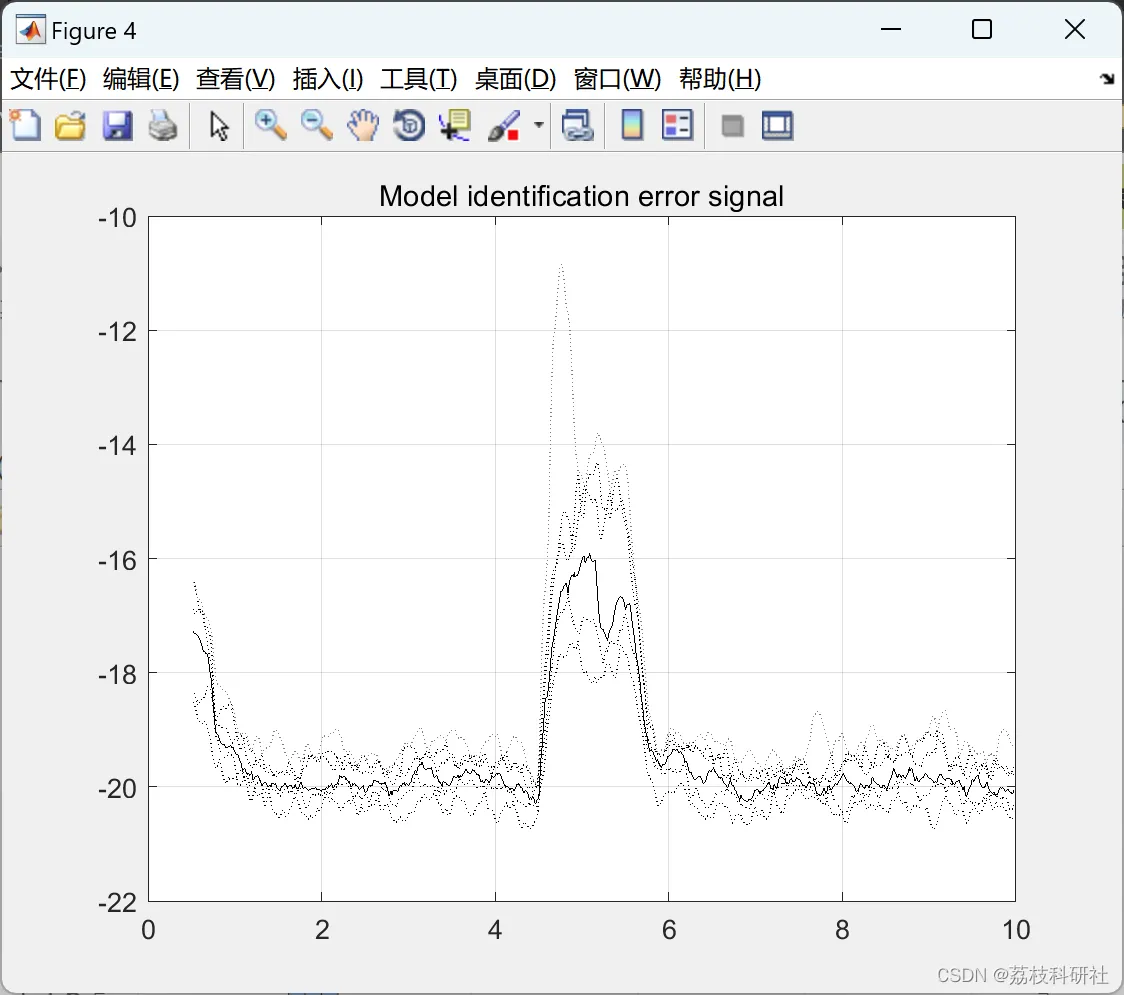Image resolution: width=1124 pixels, height=995 pixels.
Task: Click the MATLAB logo in the title bar
Action: point(30,30)
